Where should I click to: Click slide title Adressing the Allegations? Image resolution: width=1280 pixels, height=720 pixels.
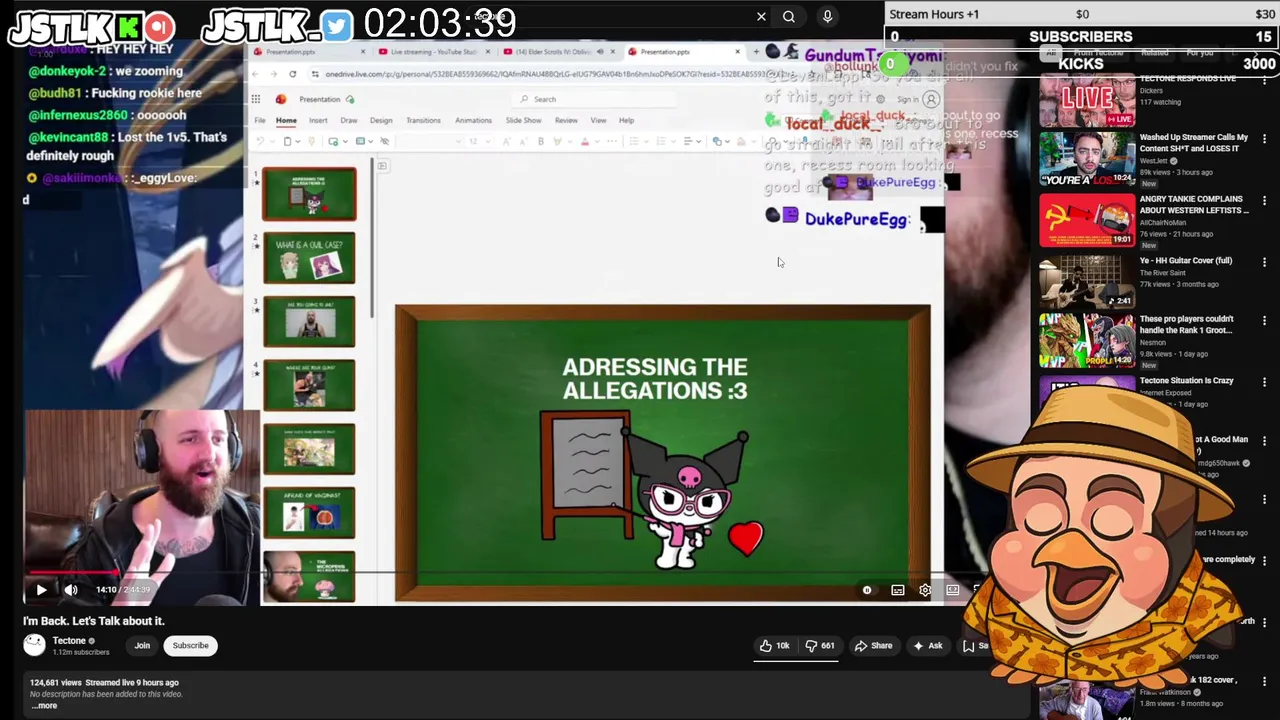pyautogui.click(x=655, y=379)
